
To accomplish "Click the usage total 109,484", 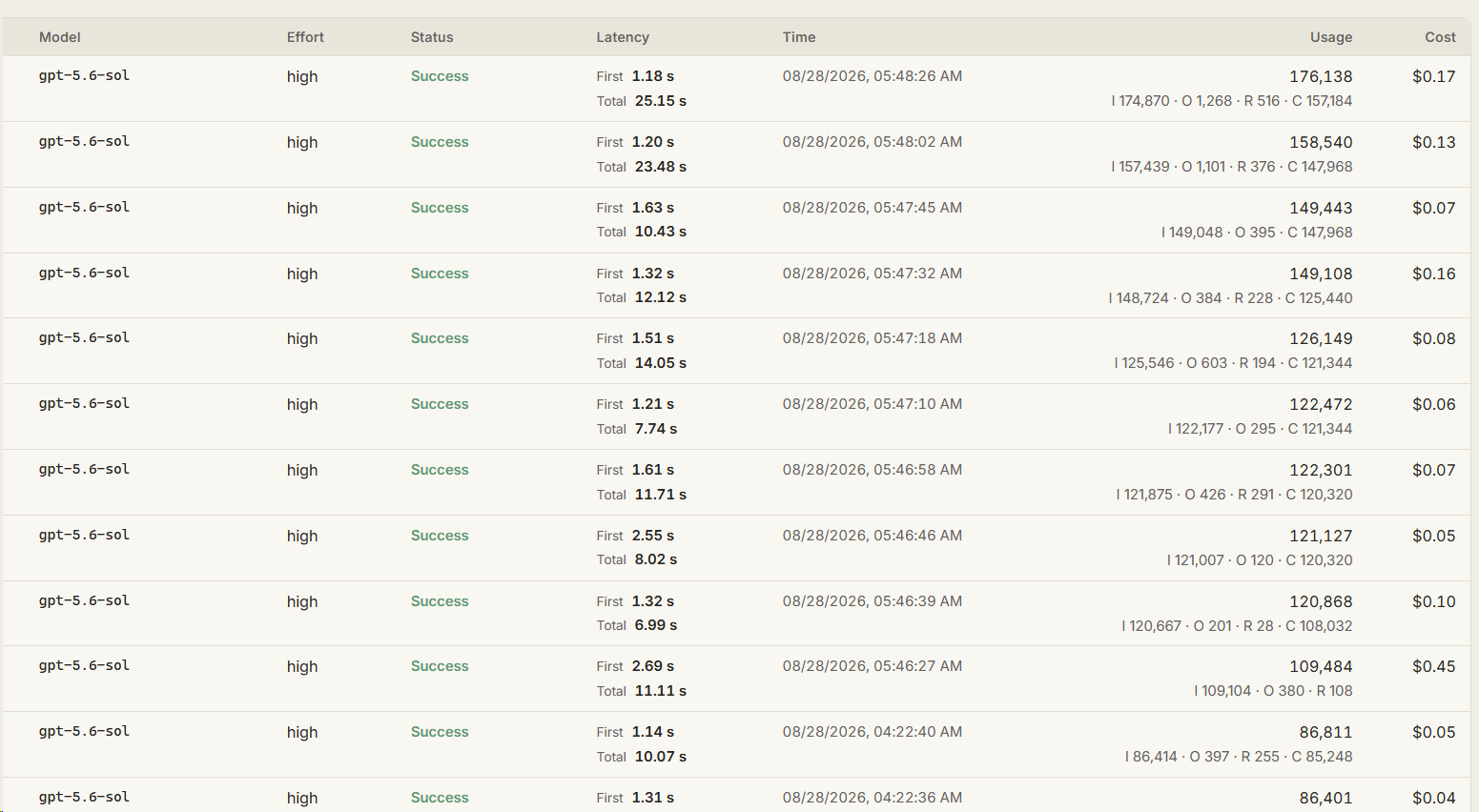I will click(x=1321, y=666).
